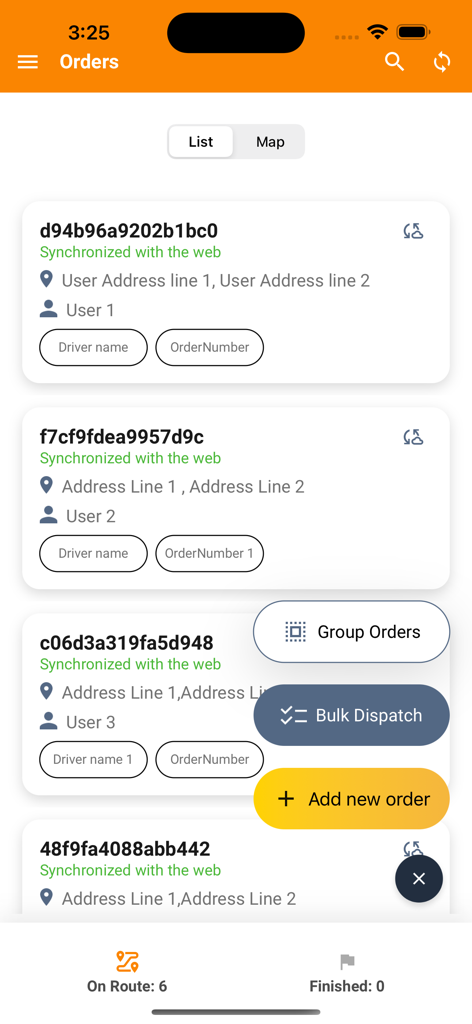The image size is (472, 1024).
Task: Tap the On Route icon in bottom bar
Action: 127,961
